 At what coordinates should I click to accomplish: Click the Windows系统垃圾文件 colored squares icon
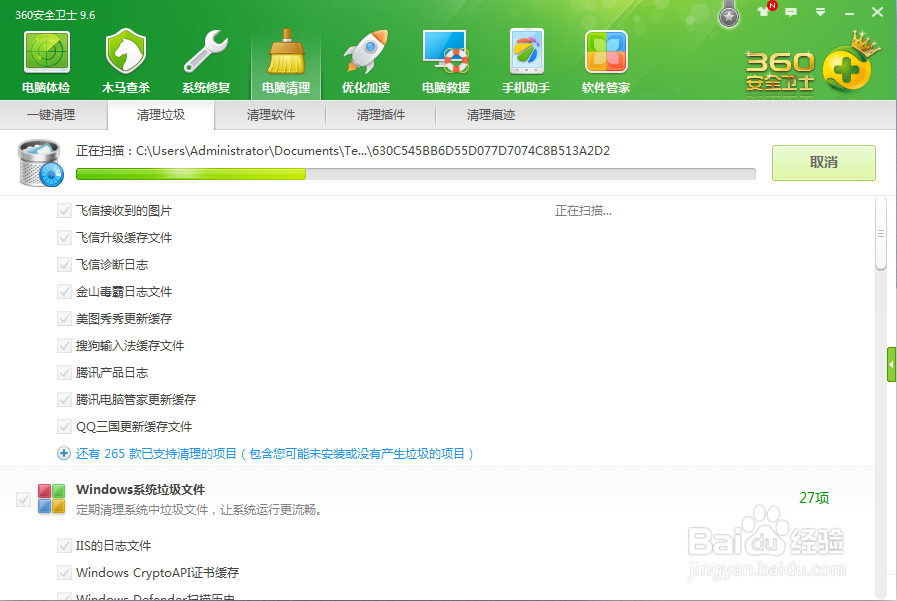coord(51,498)
